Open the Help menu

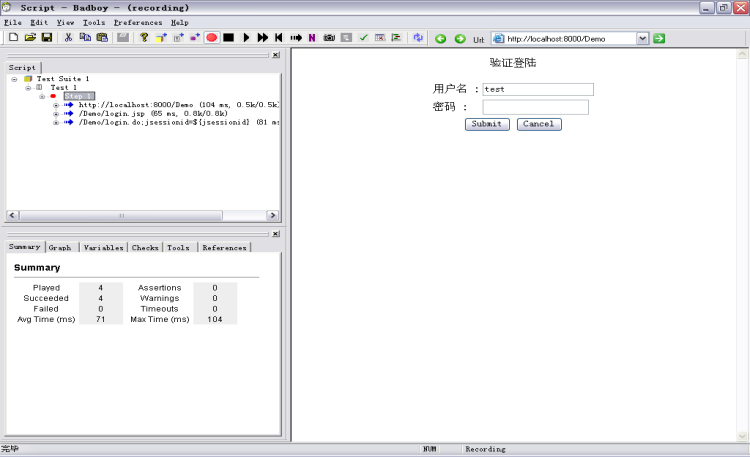[x=180, y=22]
